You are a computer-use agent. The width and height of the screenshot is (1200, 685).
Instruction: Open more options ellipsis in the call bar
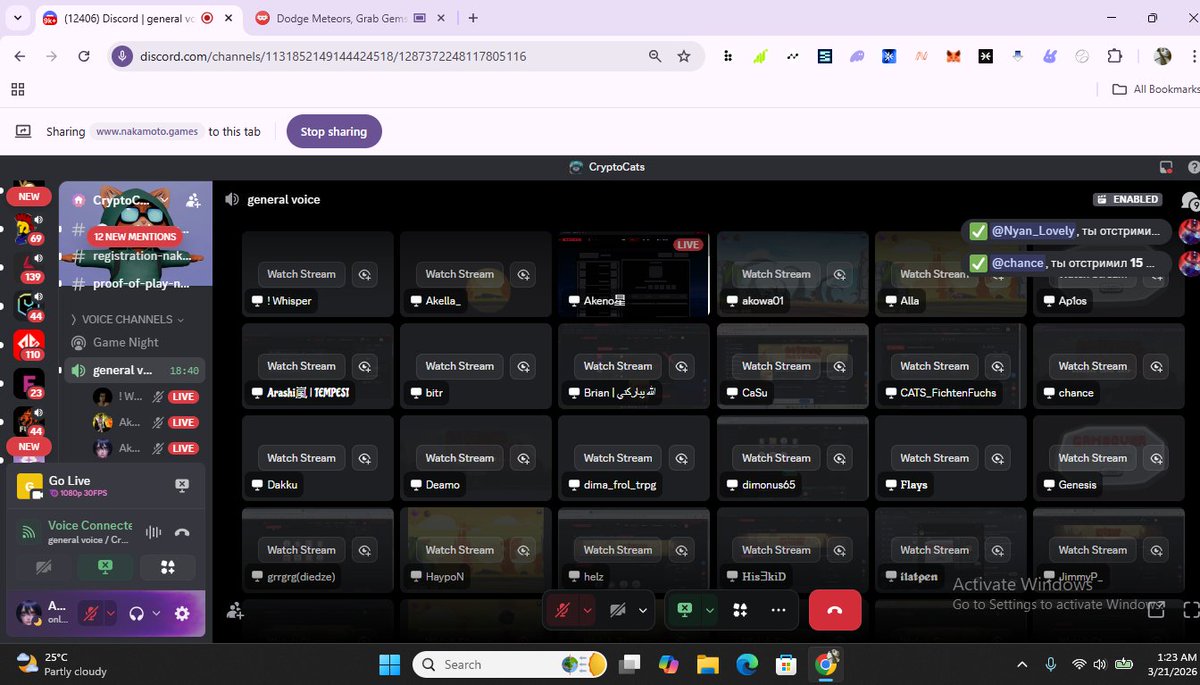pyautogui.click(x=779, y=610)
